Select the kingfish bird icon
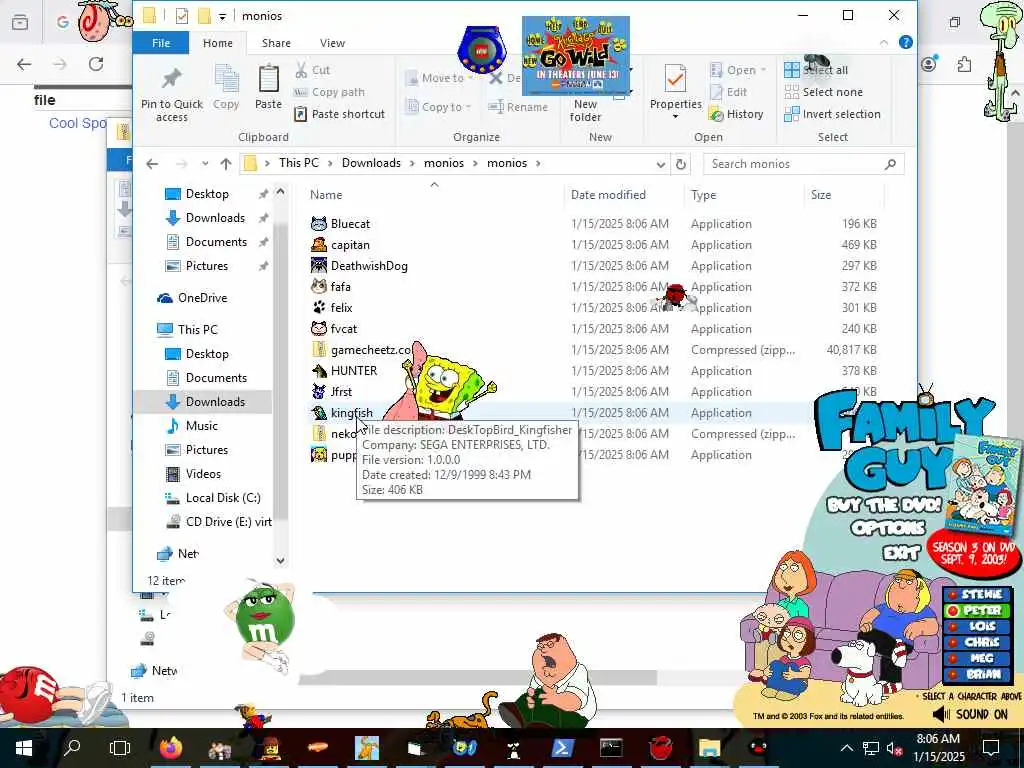The width and height of the screenshot is (1024, 768). pyautogui.click(x=319, y=413)
